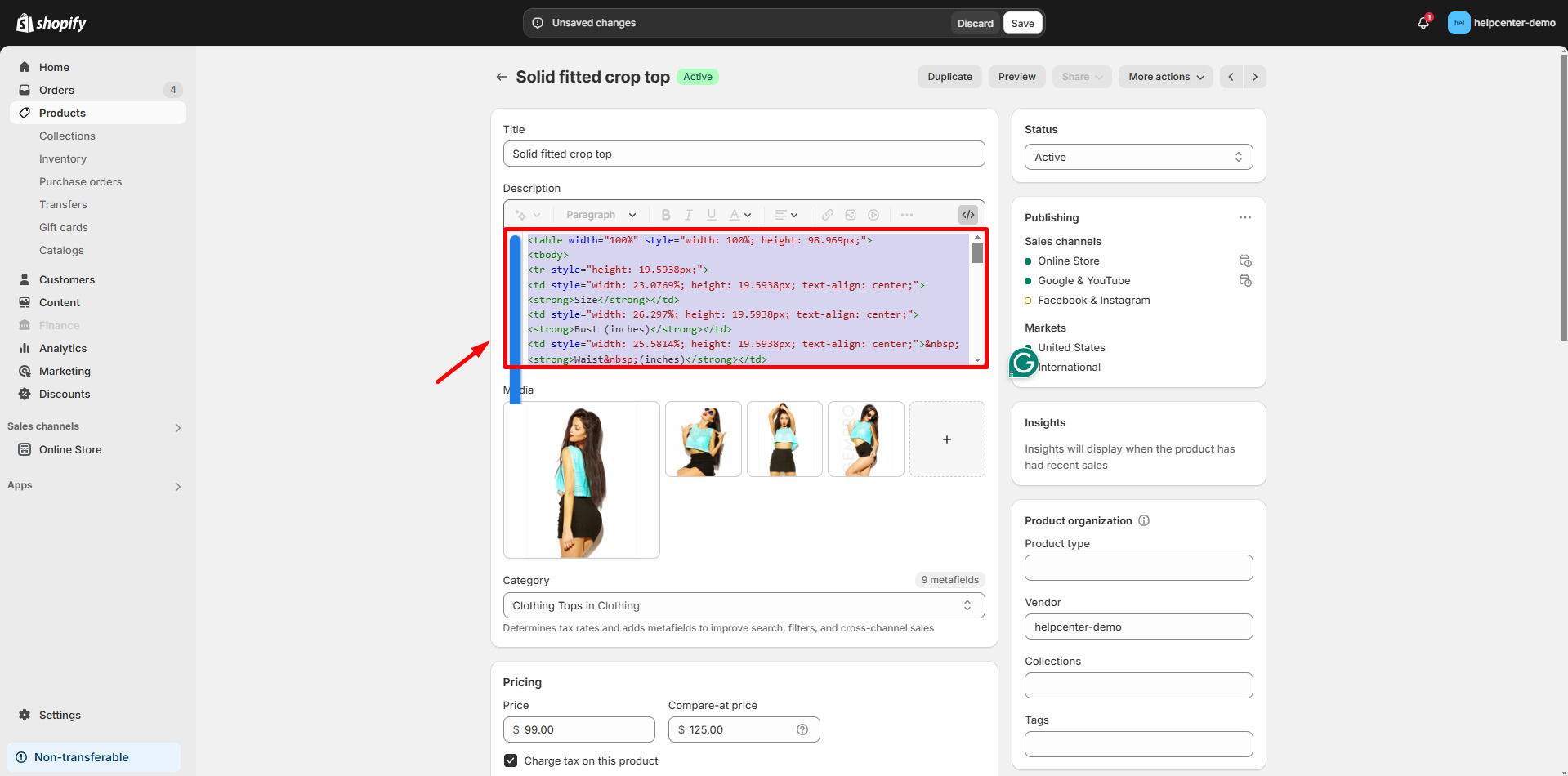Open the Paragraph style dropdown
This screenshot has height=776, width=1568.
click(x=601, y=214)
